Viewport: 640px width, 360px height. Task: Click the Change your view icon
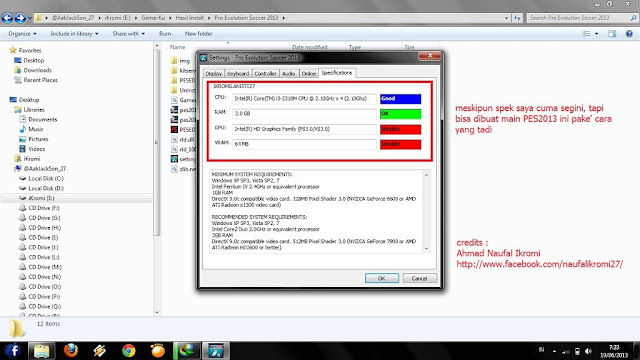click(587, 34)
